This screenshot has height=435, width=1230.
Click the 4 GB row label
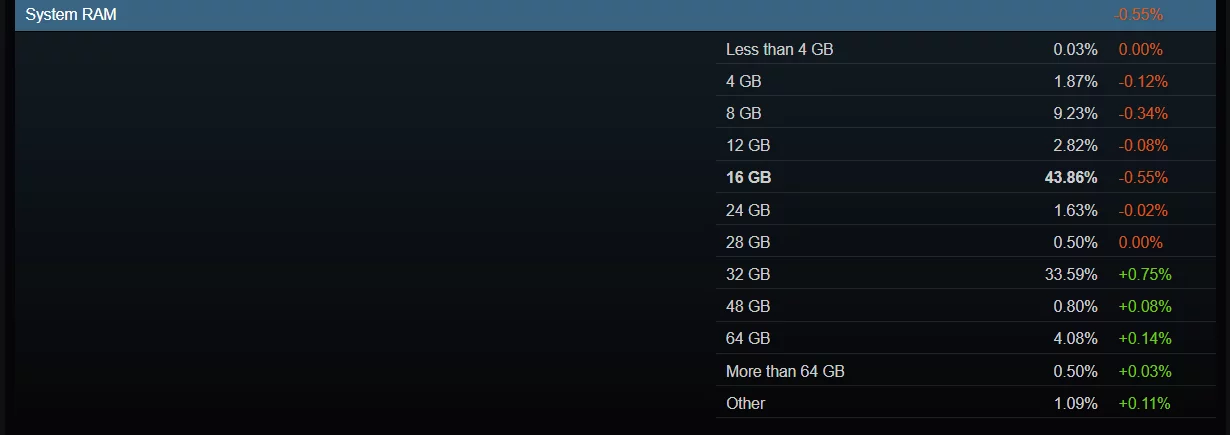pos(743,81)
